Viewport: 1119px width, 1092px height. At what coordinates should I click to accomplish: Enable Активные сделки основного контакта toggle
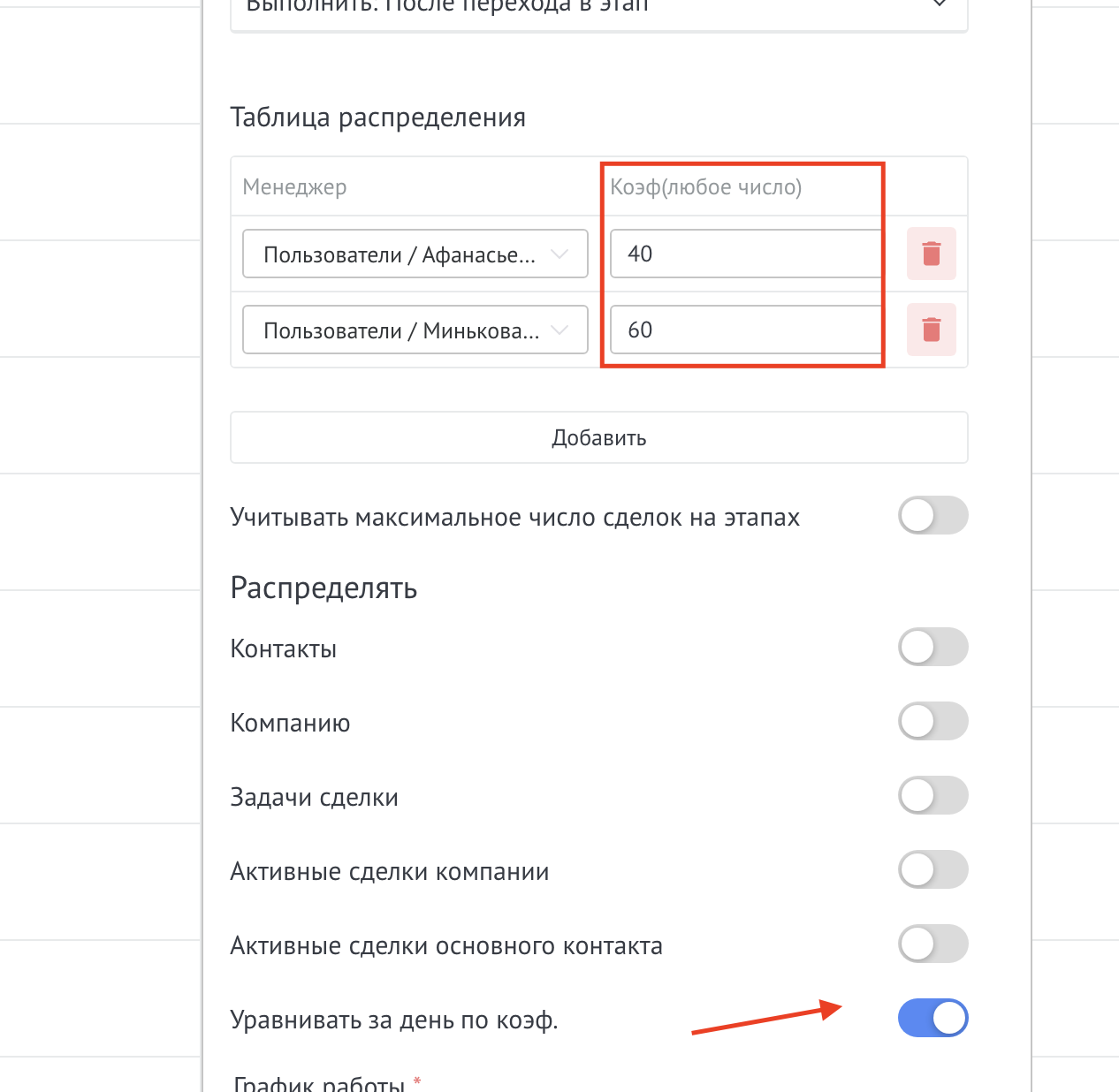pos(932,944)
